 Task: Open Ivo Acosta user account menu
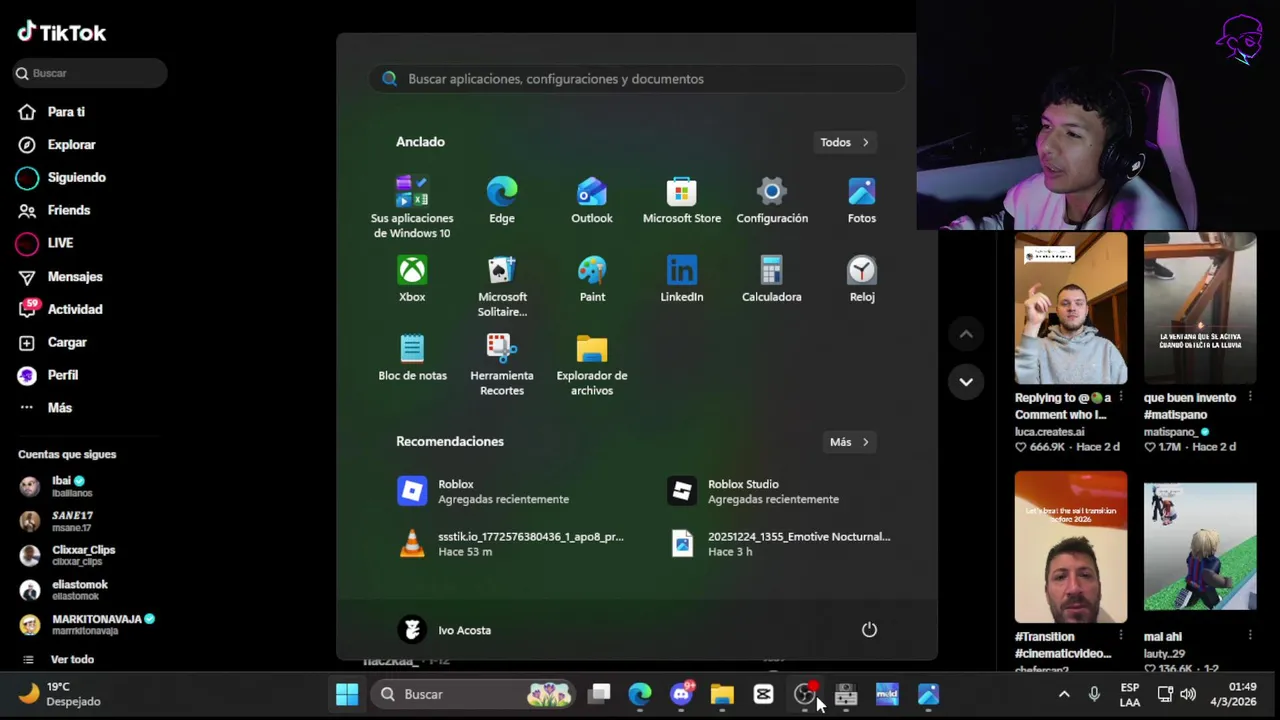point(445,630)
